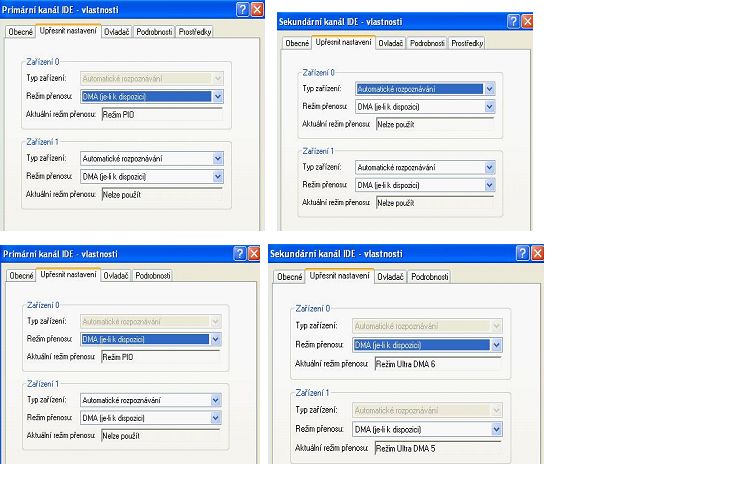Open Ovladač tab in lower Primární window
Image resolution: width=750 pixels, height=478 pixels.
[x=116, y=276]
